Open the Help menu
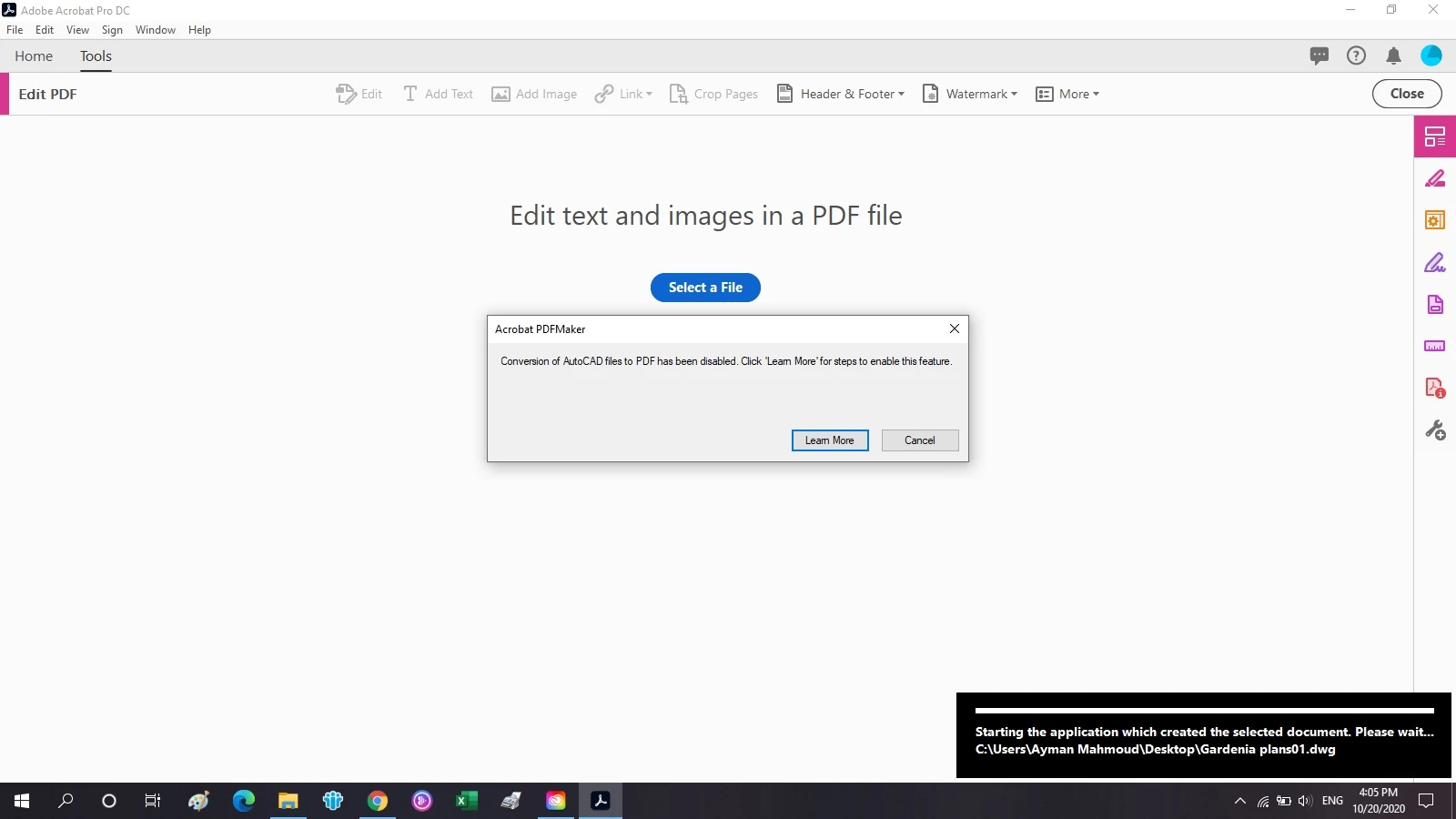Screen dimensions: 1456x819 tap(199, 30)
